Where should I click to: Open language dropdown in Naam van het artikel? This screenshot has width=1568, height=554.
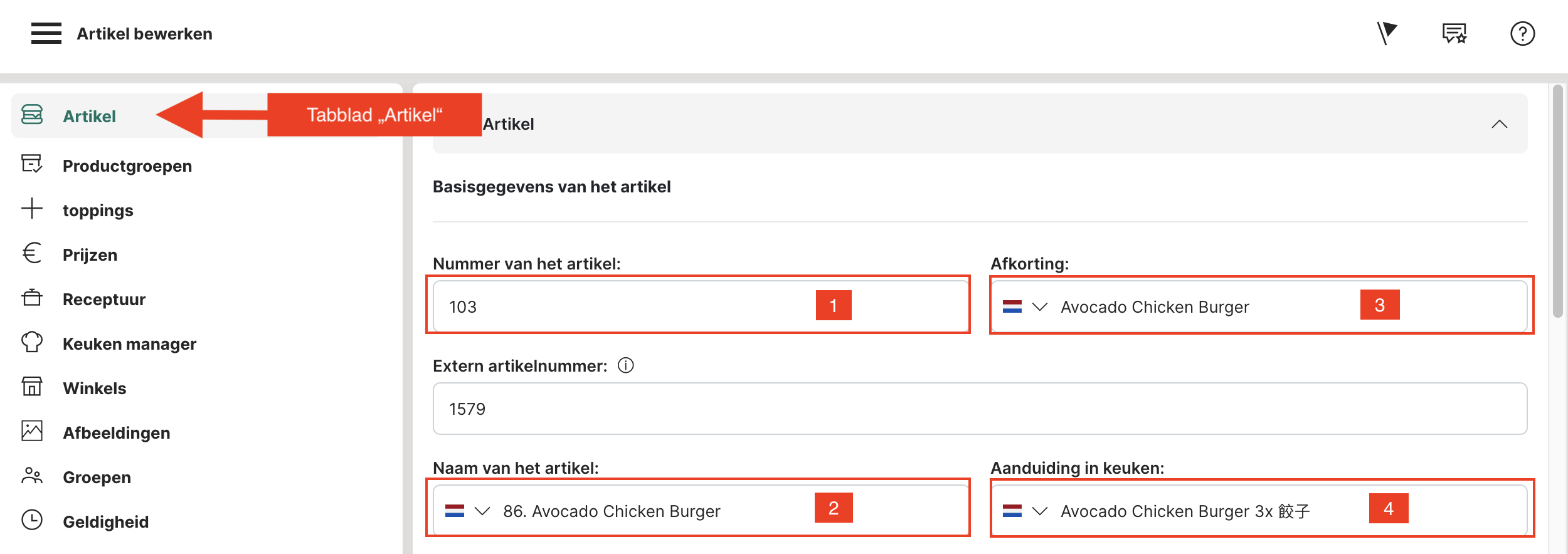(x=482, y=511)
